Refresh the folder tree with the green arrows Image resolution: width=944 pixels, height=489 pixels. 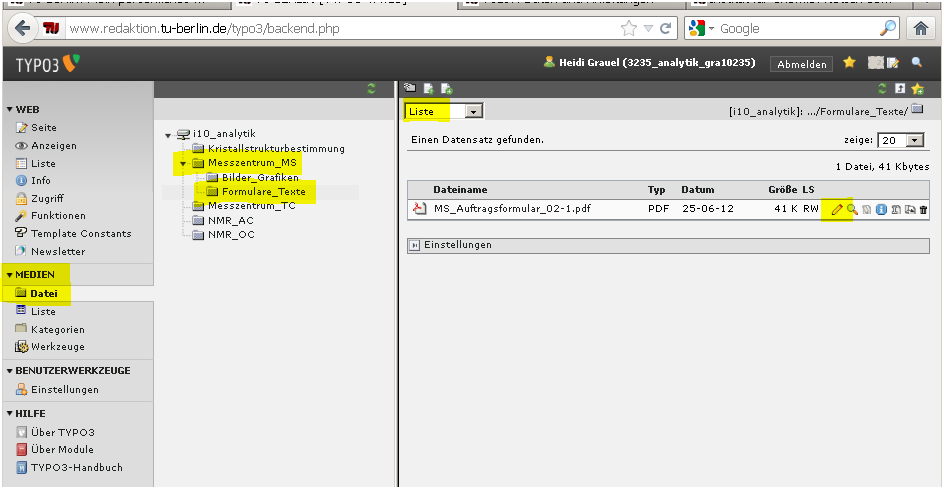[371, 89]
